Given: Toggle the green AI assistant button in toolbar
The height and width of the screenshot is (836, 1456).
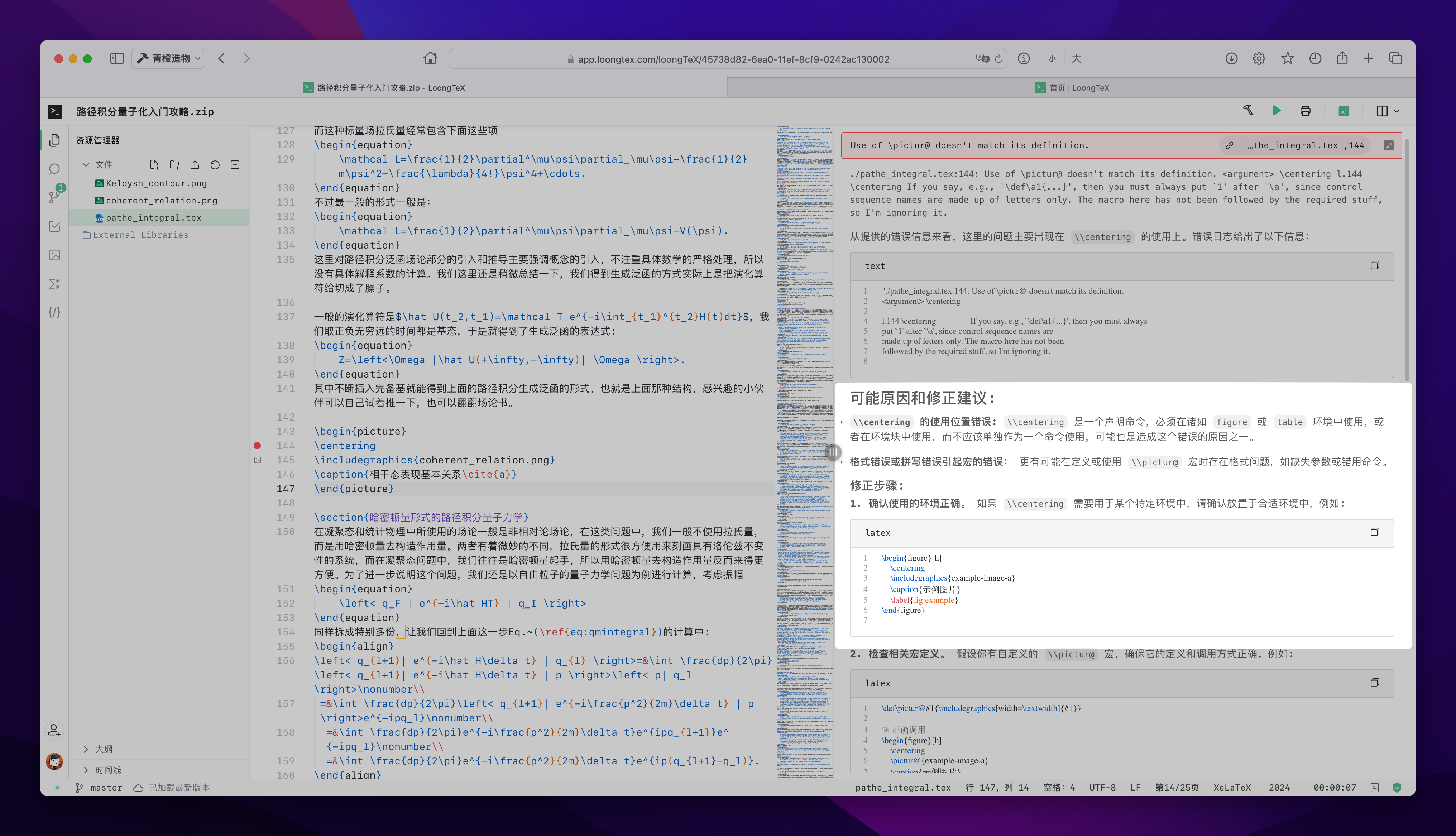Looking at the screenshot, I should point(1344,111).
